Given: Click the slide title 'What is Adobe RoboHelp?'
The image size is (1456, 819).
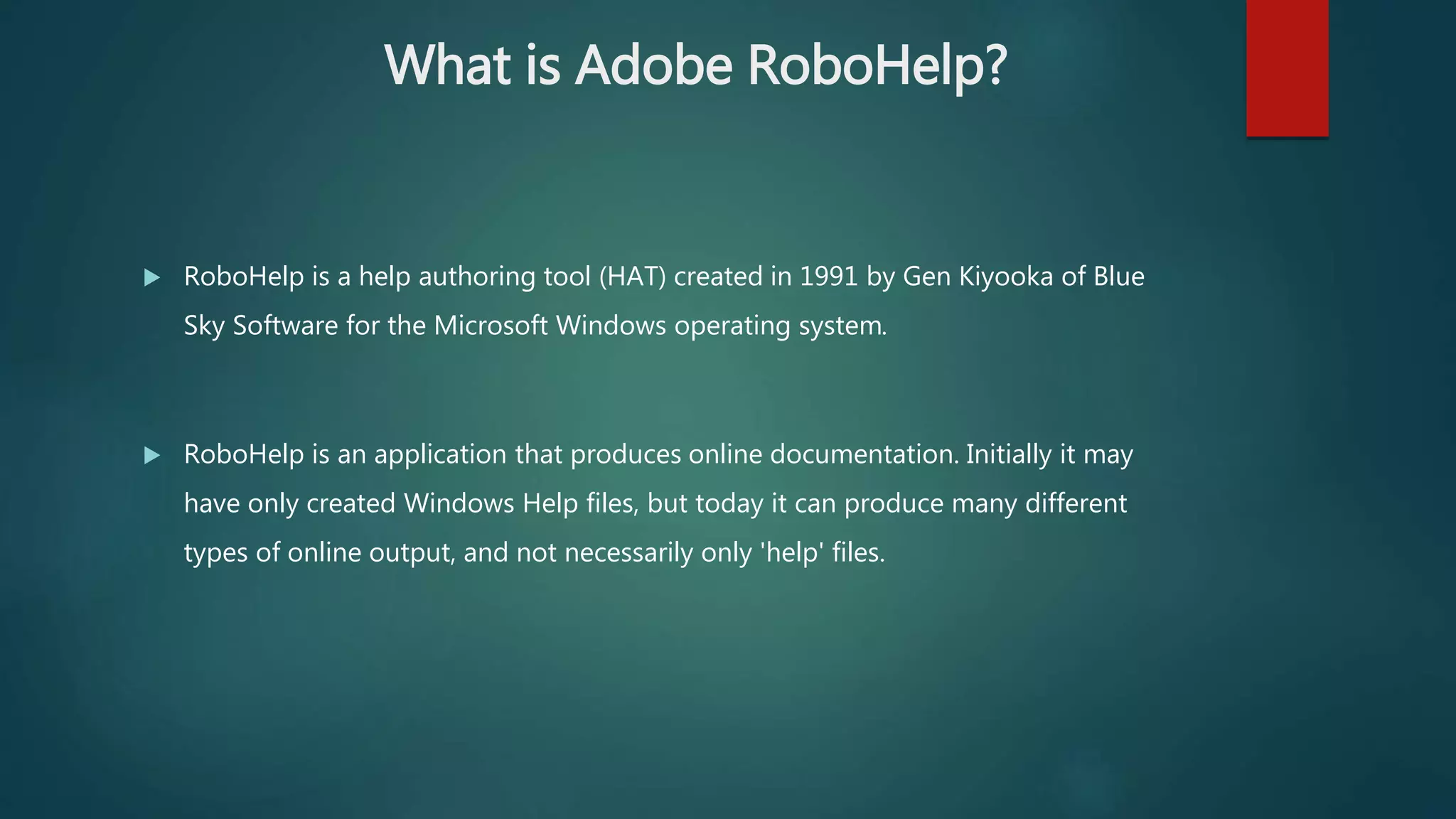Looking at the screenshot, I should coord(695,65).
